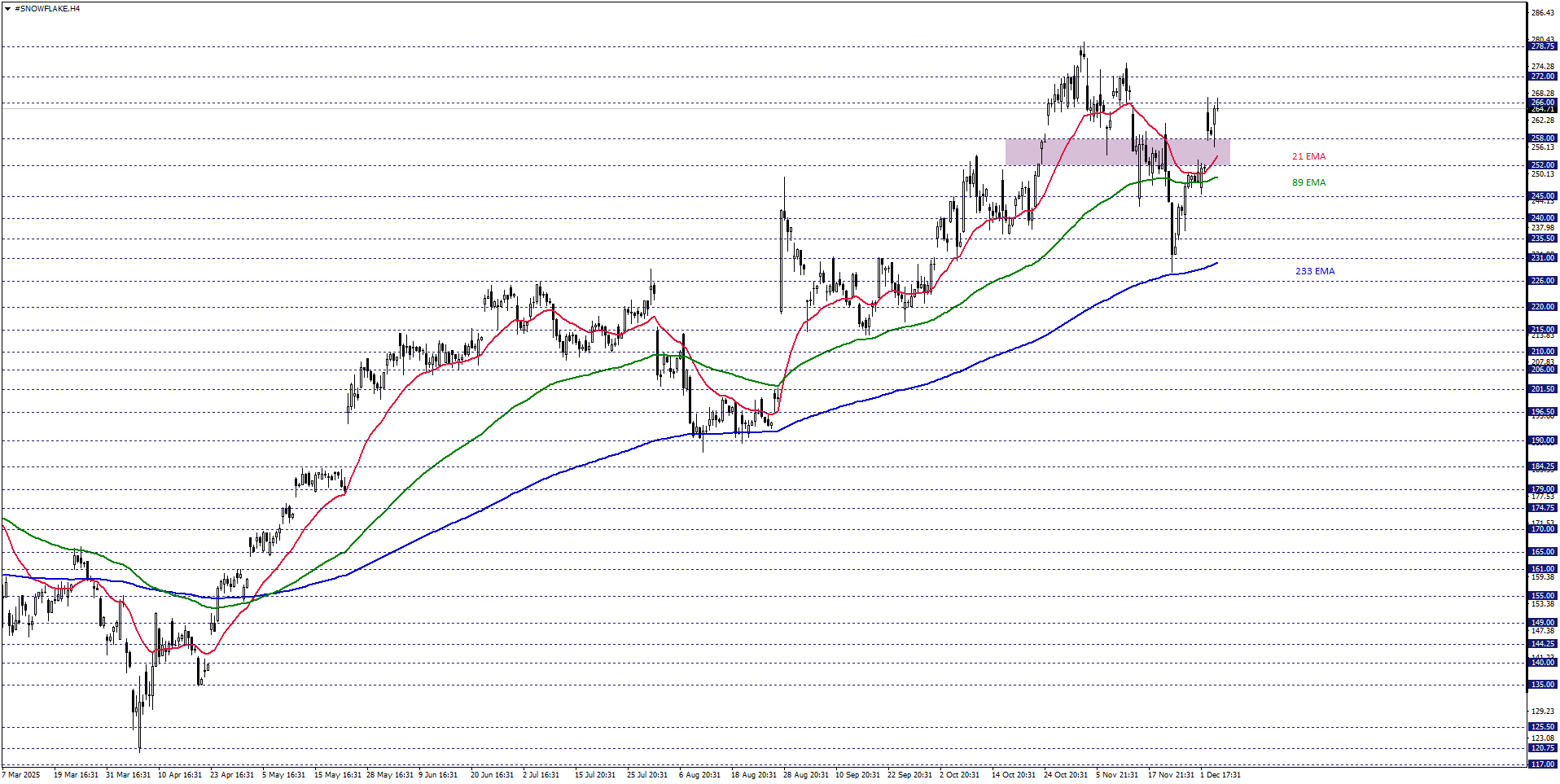Click the 278.75 price level tag
Screen dimensions: 1560x784
[x=1542, y=47]
